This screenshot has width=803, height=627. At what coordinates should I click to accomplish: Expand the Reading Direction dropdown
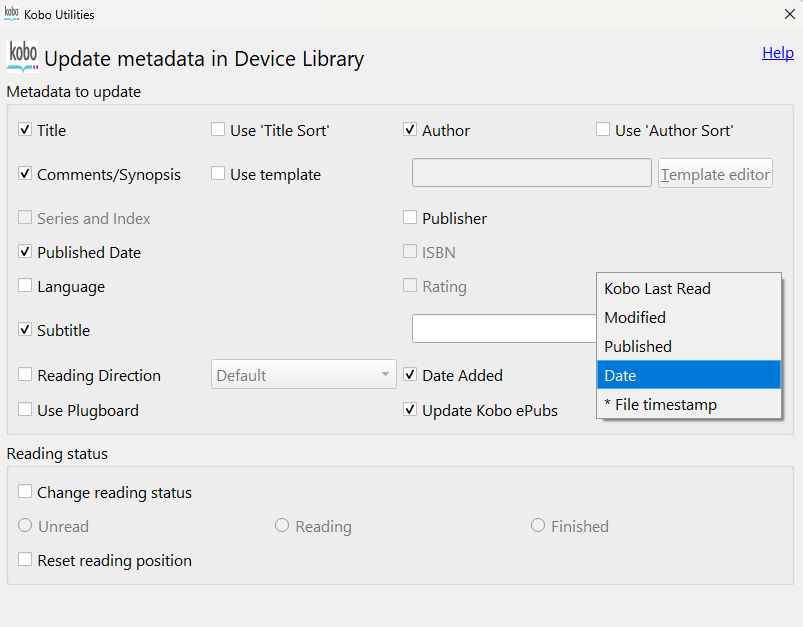303,375
